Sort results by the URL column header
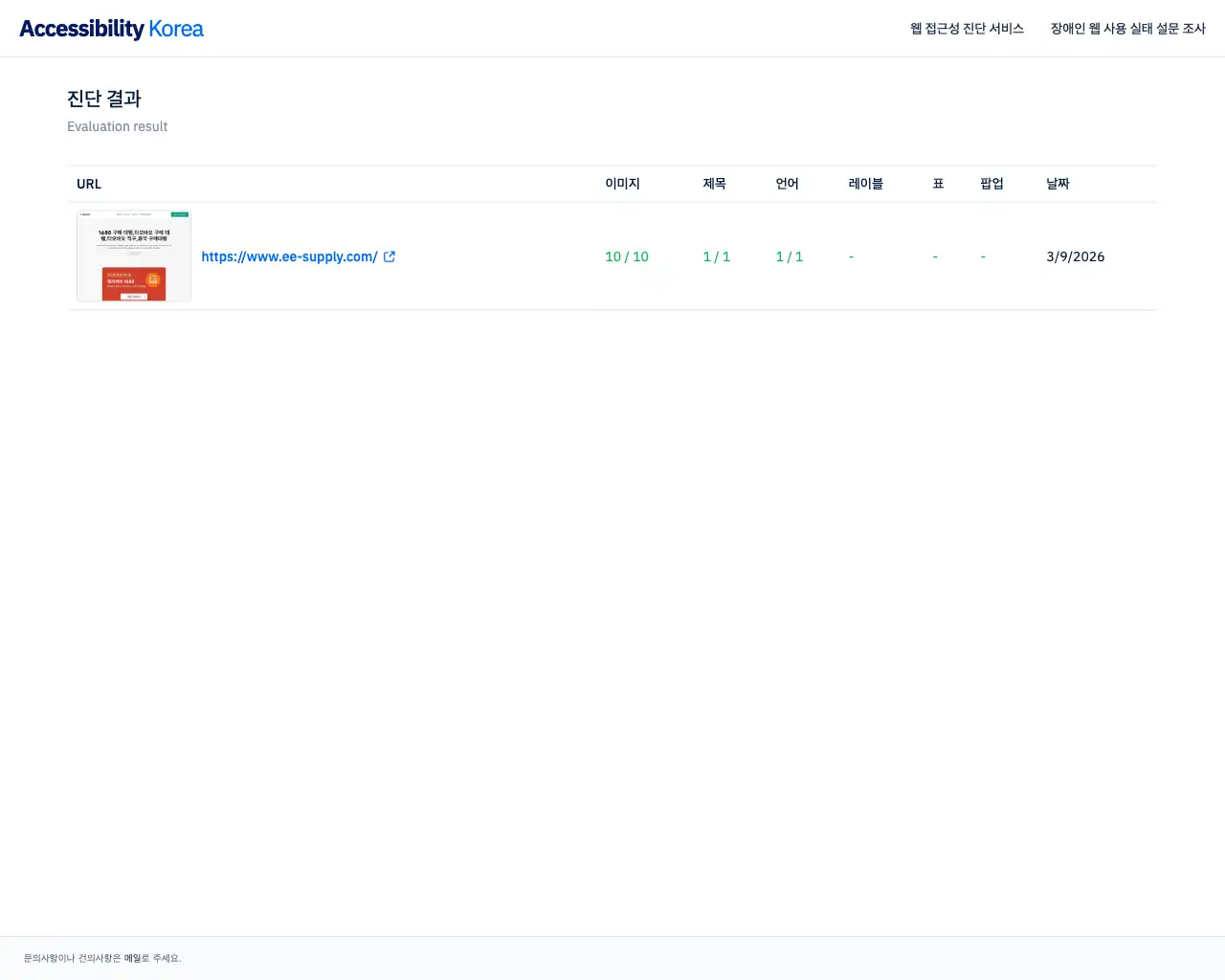Screen dimensions: 1225x980 click(88, 184)
